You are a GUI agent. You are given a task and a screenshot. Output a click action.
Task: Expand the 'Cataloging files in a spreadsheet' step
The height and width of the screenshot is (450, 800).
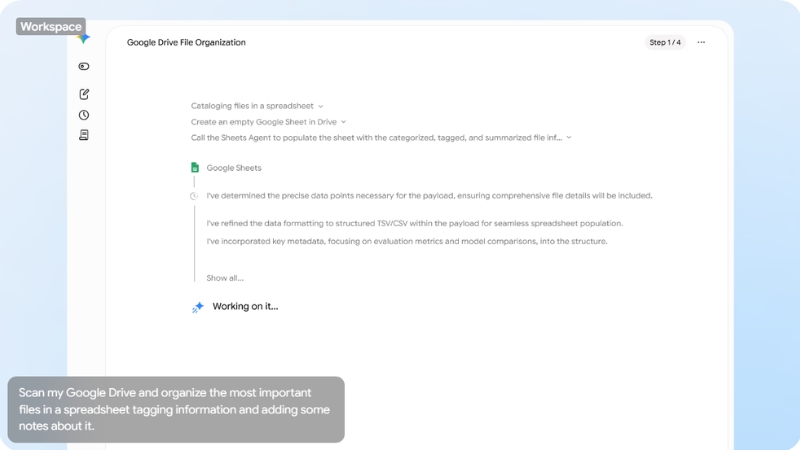coord(257,106)
